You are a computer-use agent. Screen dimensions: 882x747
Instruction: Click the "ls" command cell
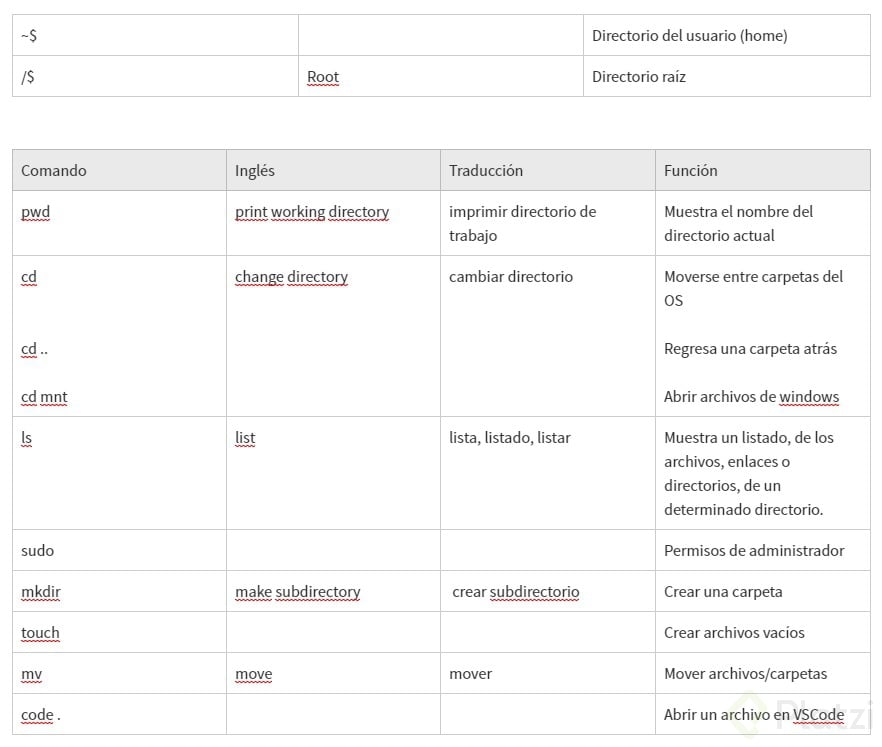click(x=27, y=438)
